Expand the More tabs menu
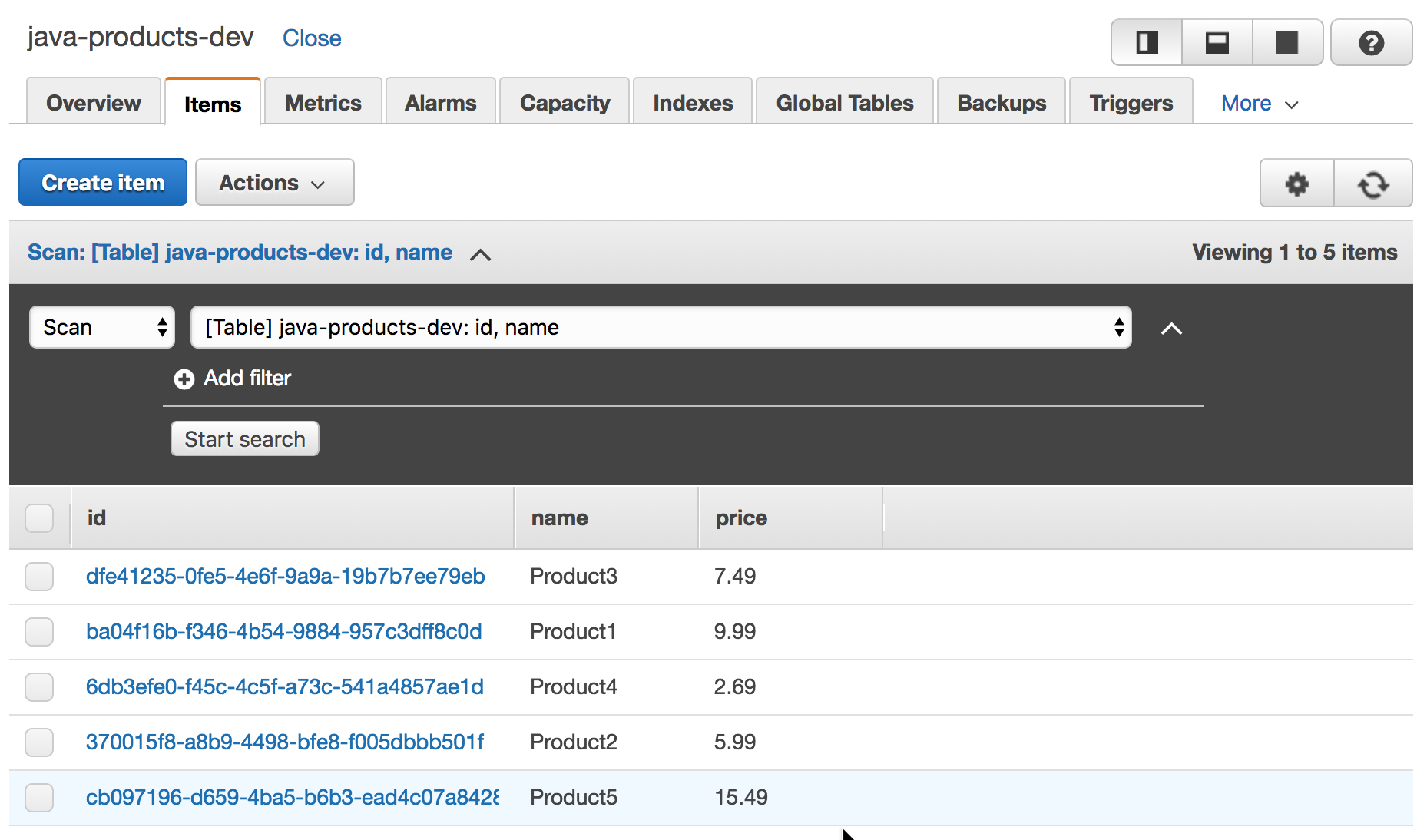This screenshot has width=1427, height=840. [1259, 104]
